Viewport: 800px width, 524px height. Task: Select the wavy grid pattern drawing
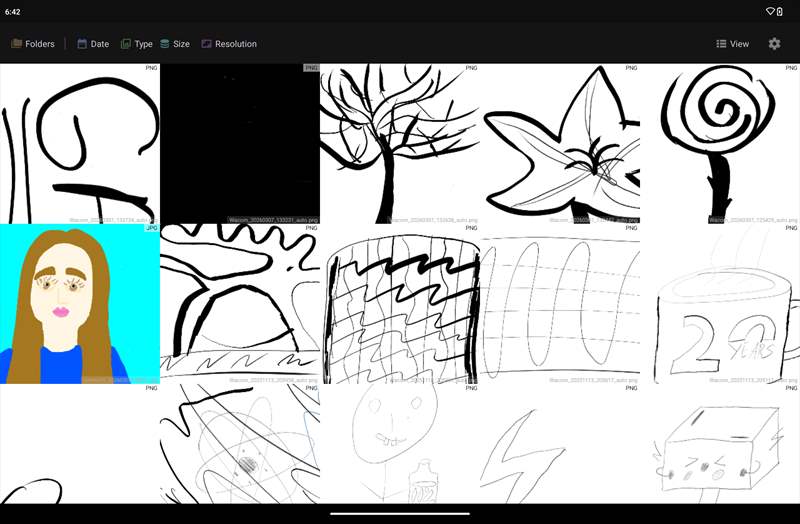(400, 304)
